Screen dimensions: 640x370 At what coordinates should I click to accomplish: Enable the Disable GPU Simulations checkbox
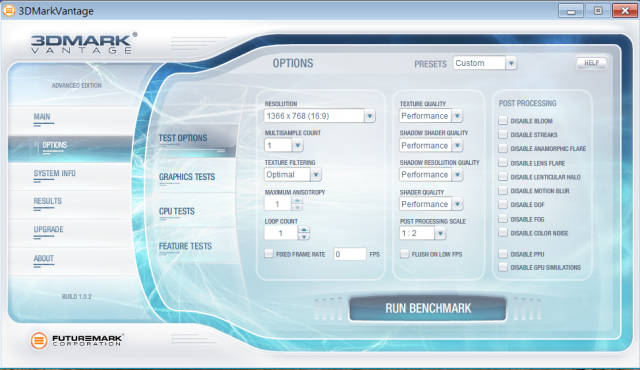point(503,267)
